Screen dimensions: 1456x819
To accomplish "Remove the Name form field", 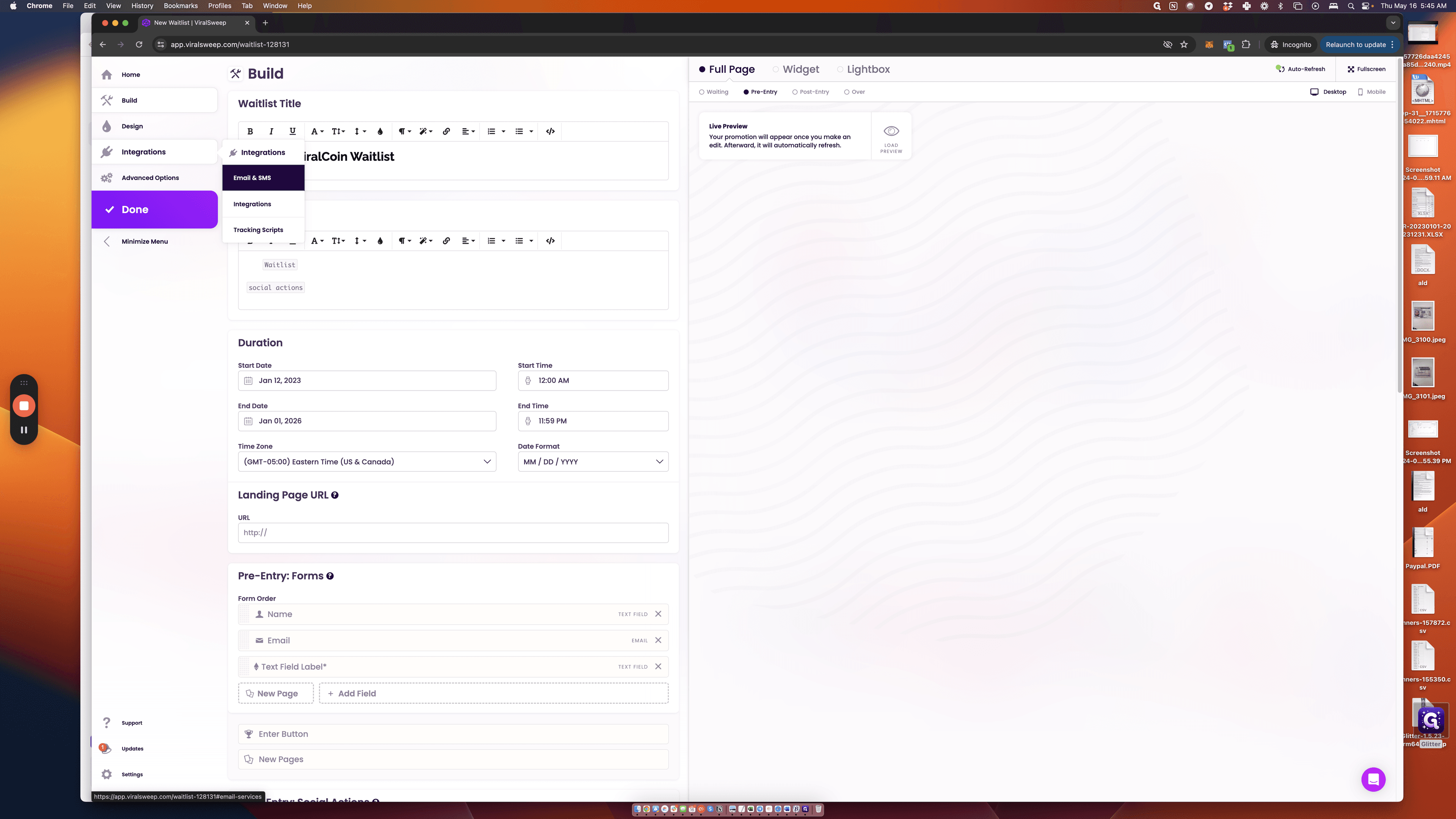I will (x=658, y=614).
